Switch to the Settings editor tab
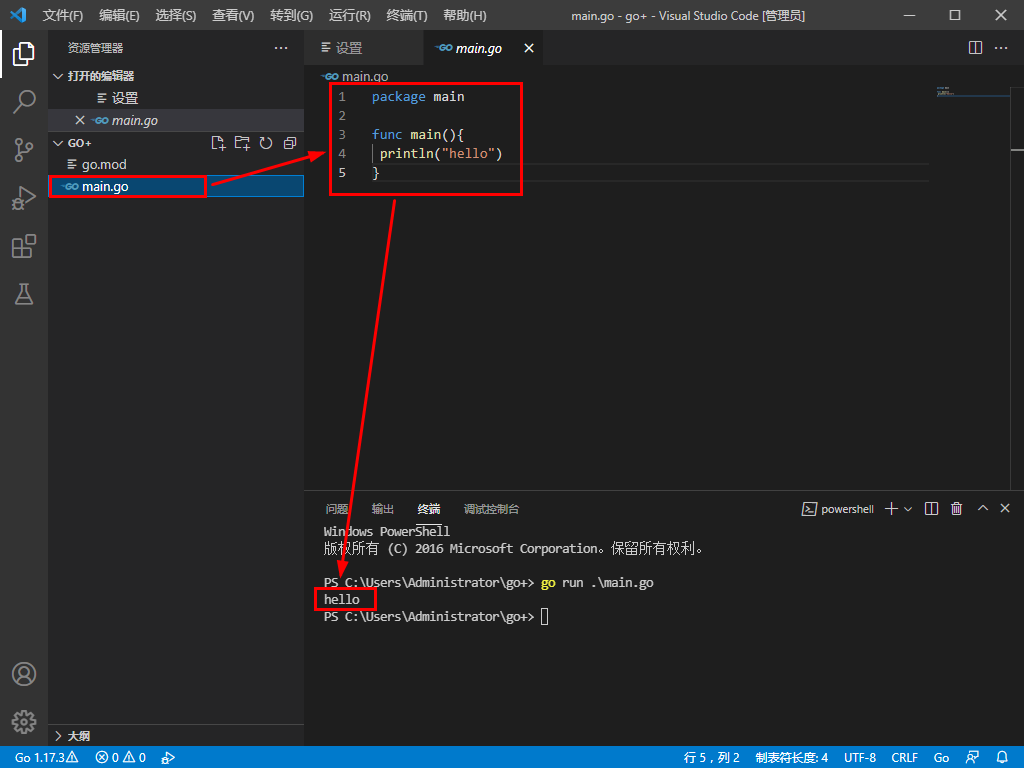Viewport: 1024px width, 768px height. 364,48
